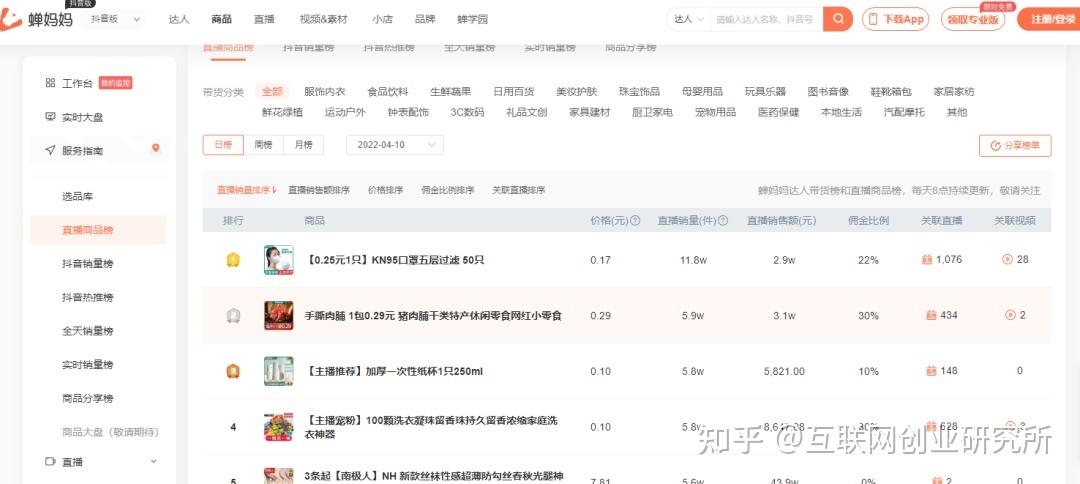The image size is (1080, 484).
Task: Open 直播 top navigation menu
Action: pos(264,19)
